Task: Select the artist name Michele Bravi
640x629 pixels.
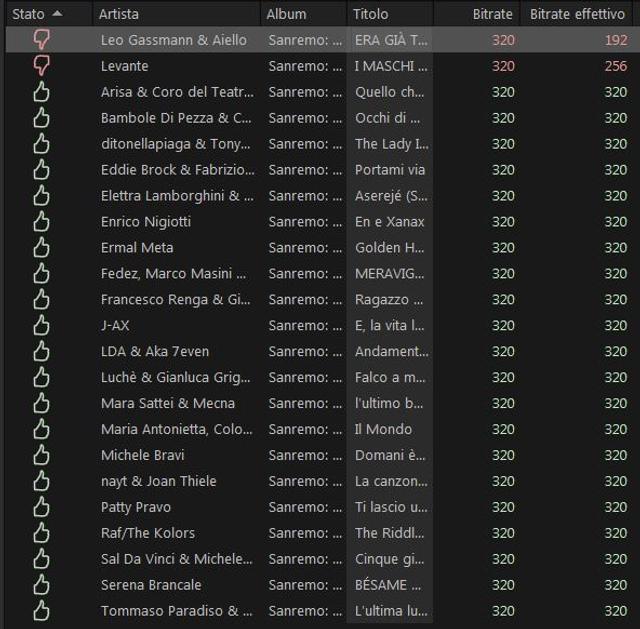Action: 142,455
